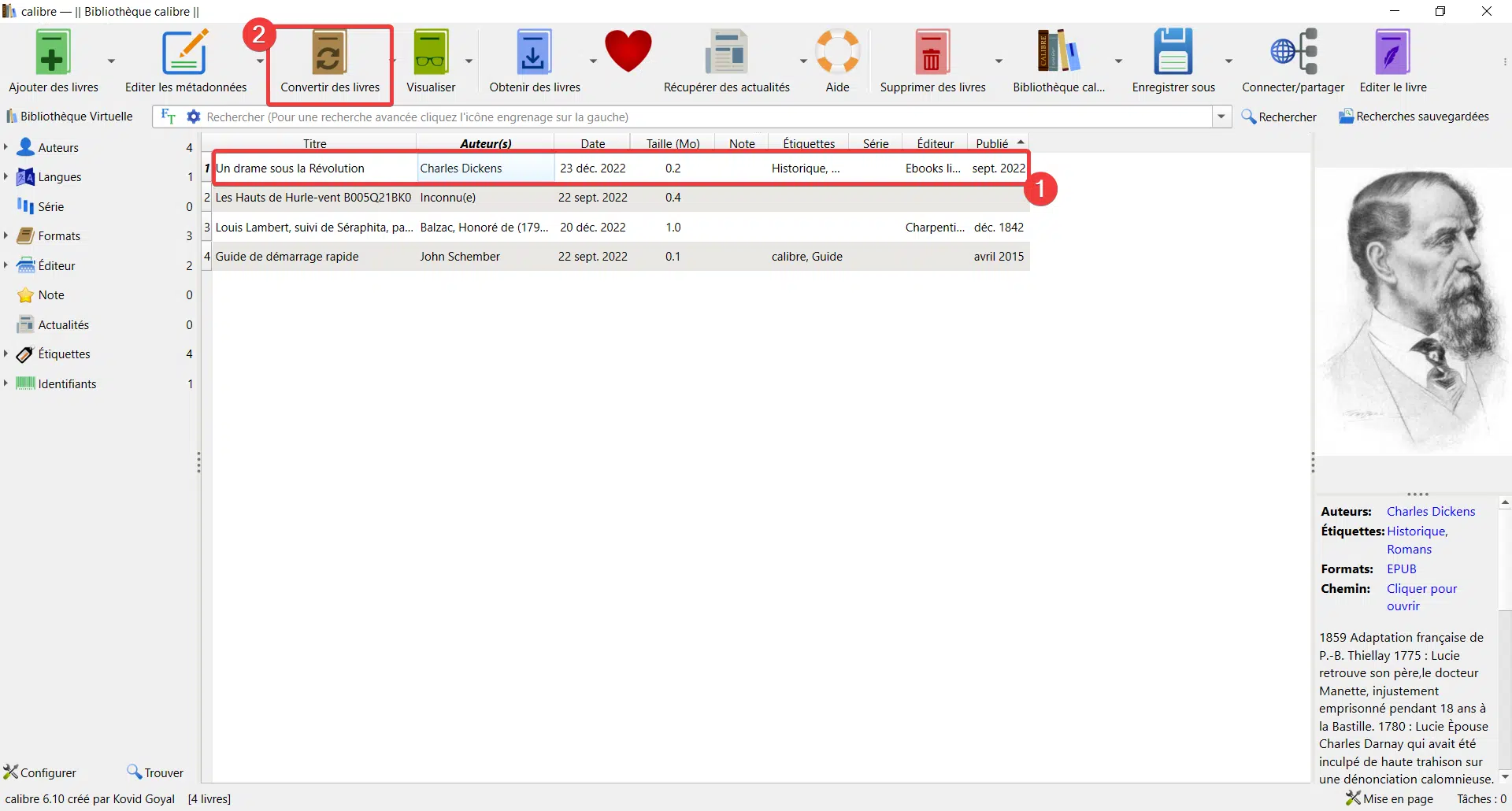
Task: Click Bibliothèque Virtuelle button
Action: pos(69,117)
